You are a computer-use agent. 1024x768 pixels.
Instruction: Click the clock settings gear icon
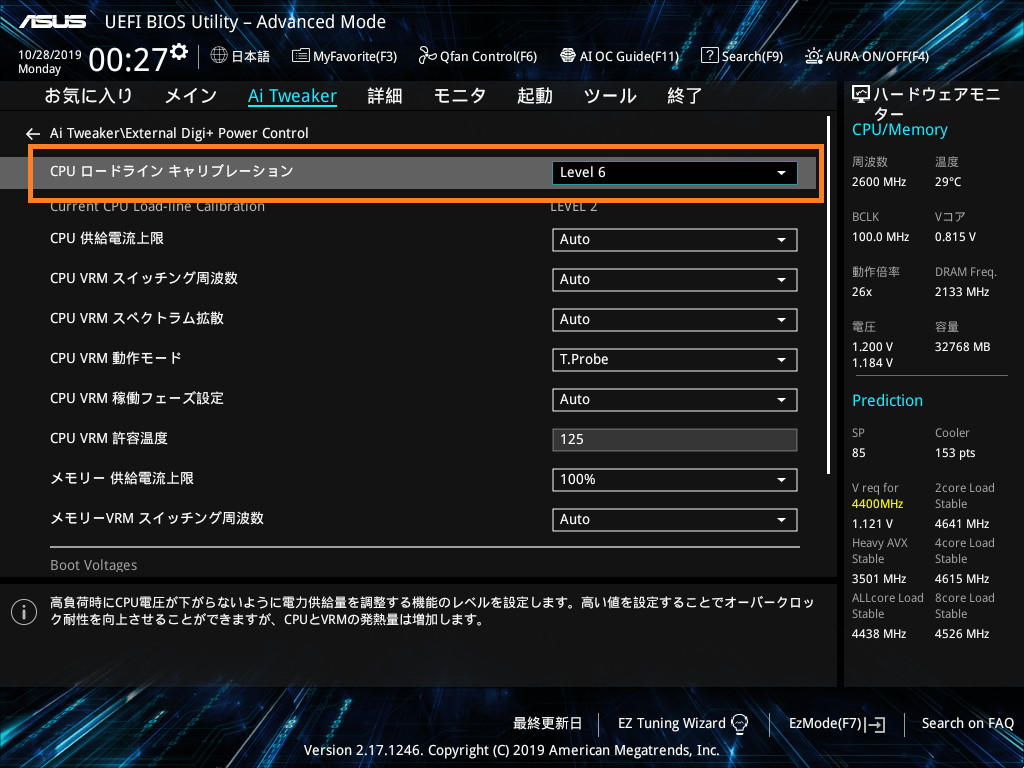(179, 52)
